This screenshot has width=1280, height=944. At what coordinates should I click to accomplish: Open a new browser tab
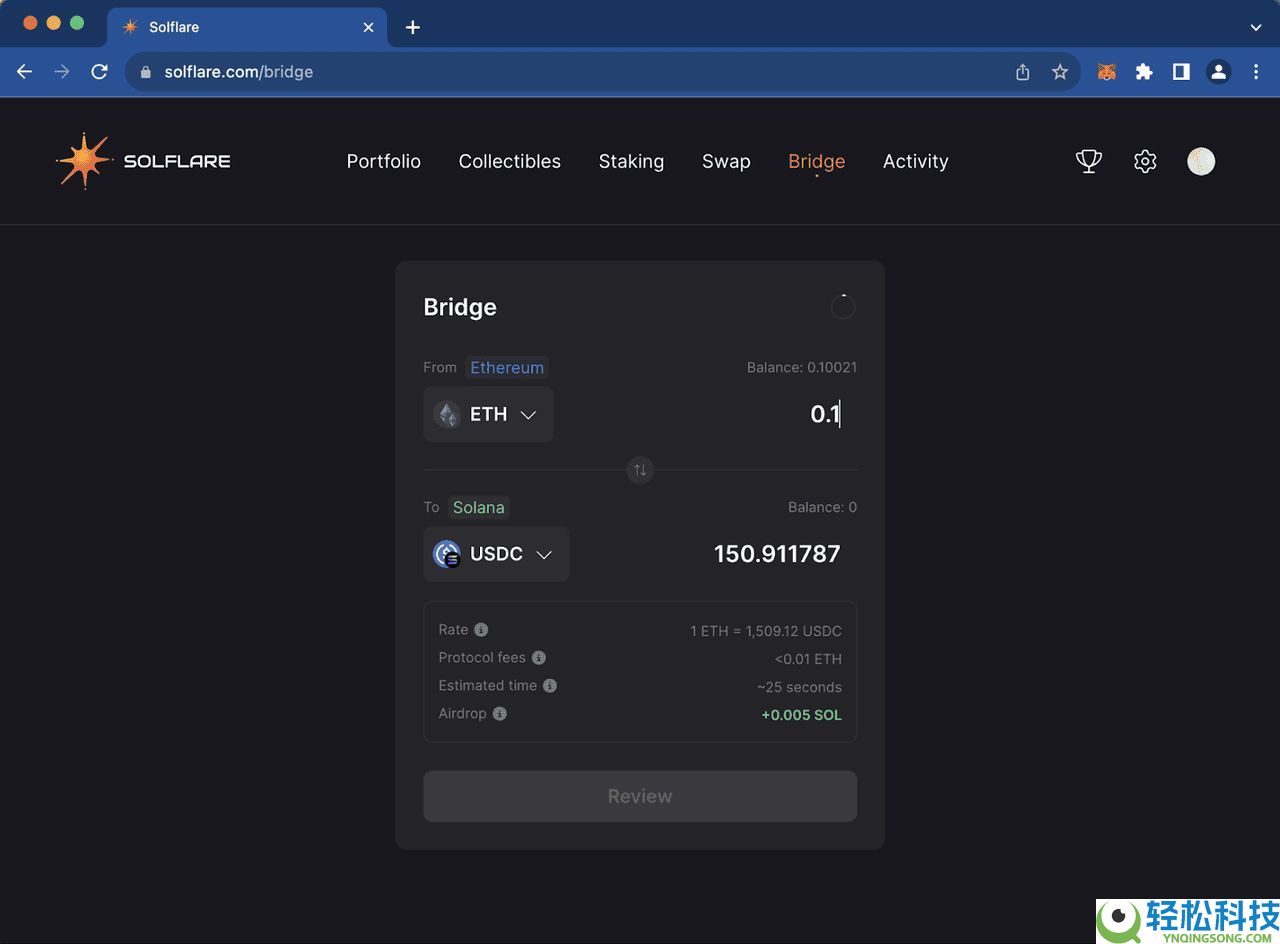[x=413, y=27]
